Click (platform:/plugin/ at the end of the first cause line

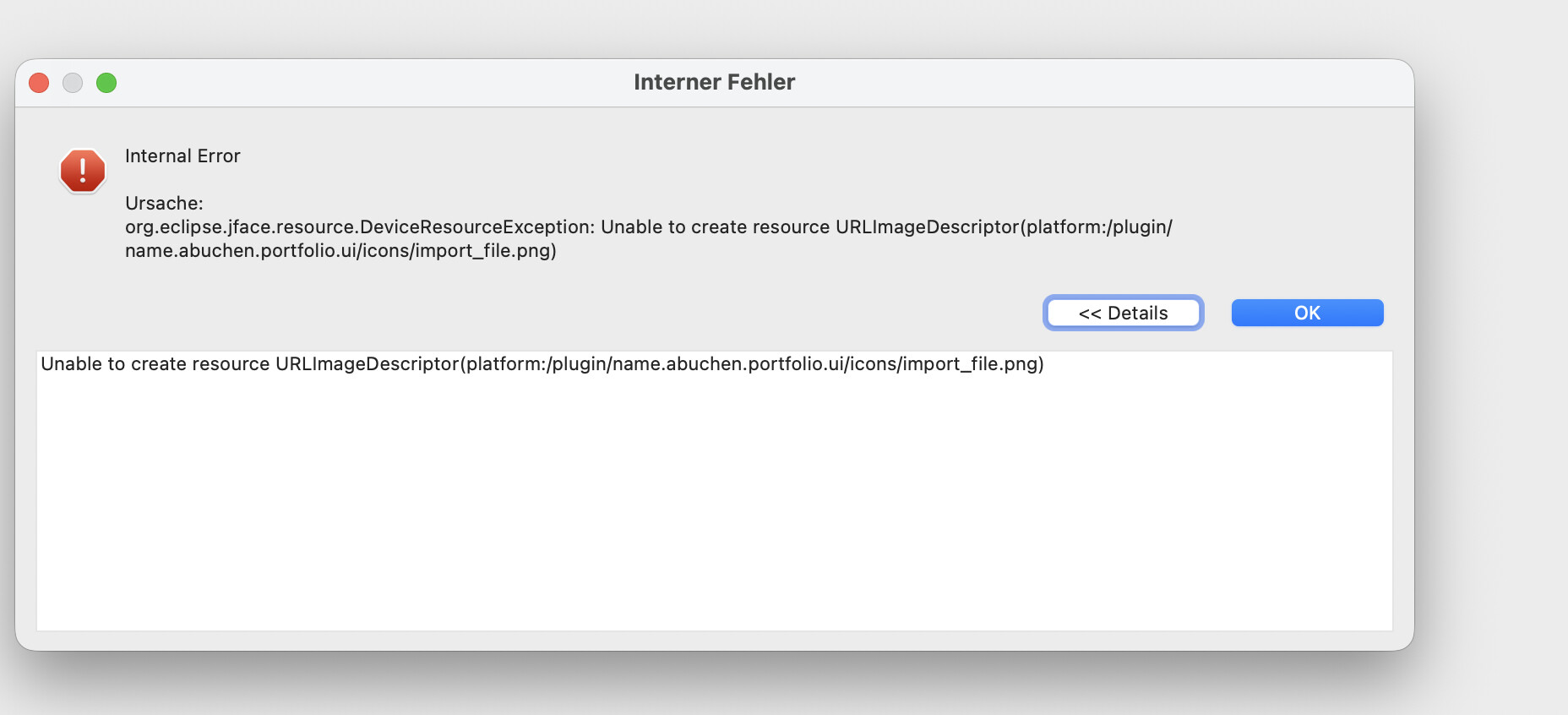(1097, 227)
